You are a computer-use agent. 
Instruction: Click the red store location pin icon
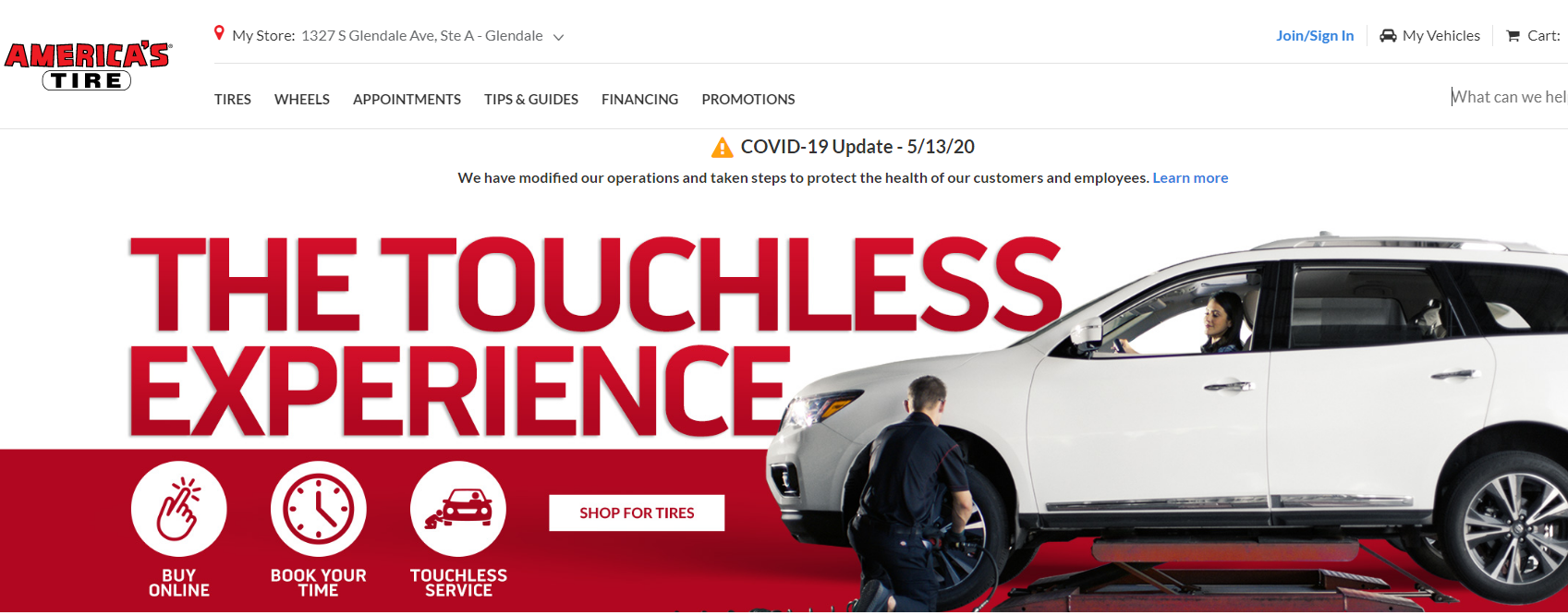[219, 33]
